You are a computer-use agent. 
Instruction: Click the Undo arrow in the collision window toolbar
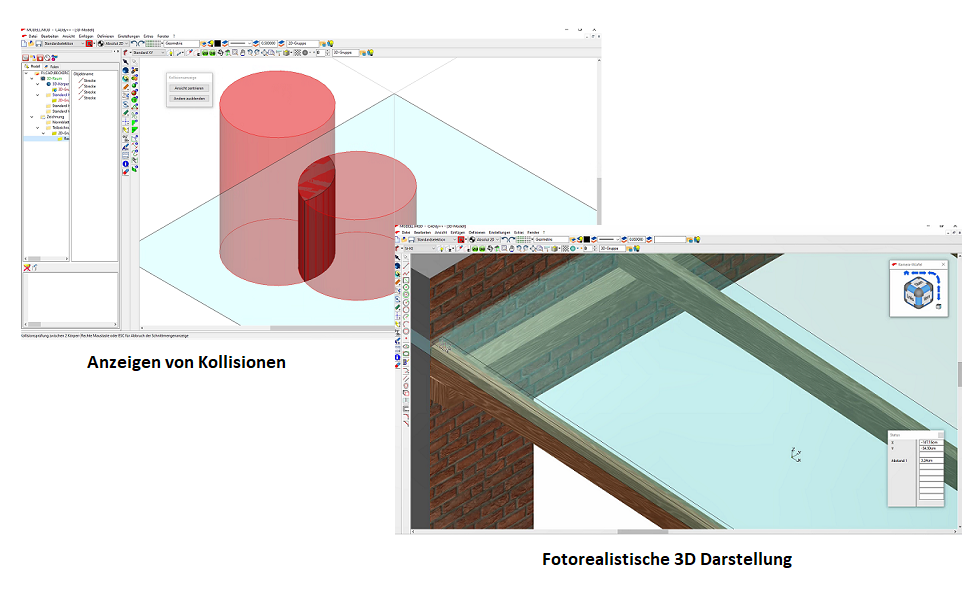(x=134, y=43)
